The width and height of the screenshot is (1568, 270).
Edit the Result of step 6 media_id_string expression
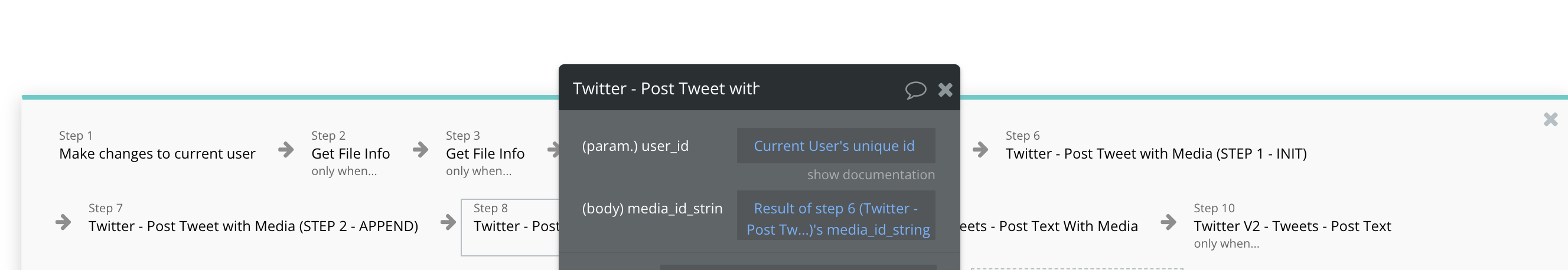click(836, 218)
